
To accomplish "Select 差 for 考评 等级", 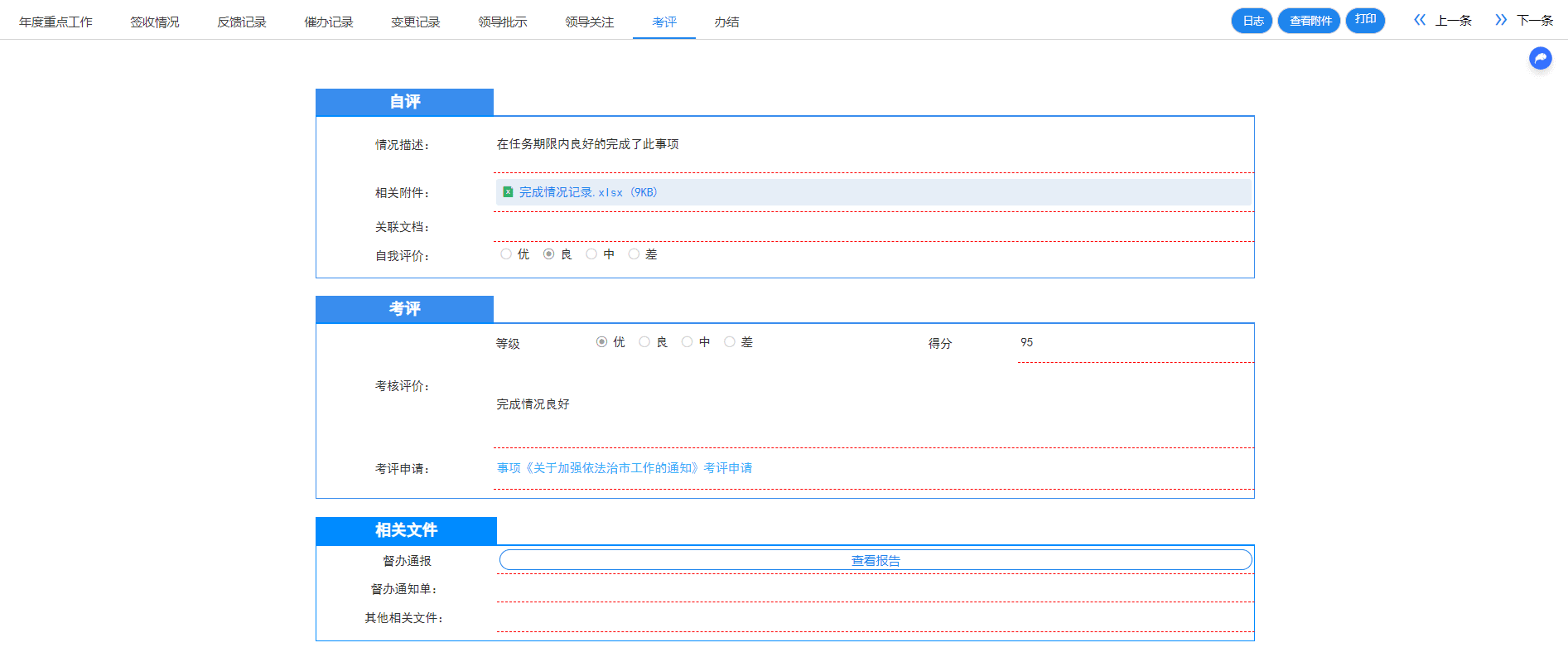I will point(730,342).
